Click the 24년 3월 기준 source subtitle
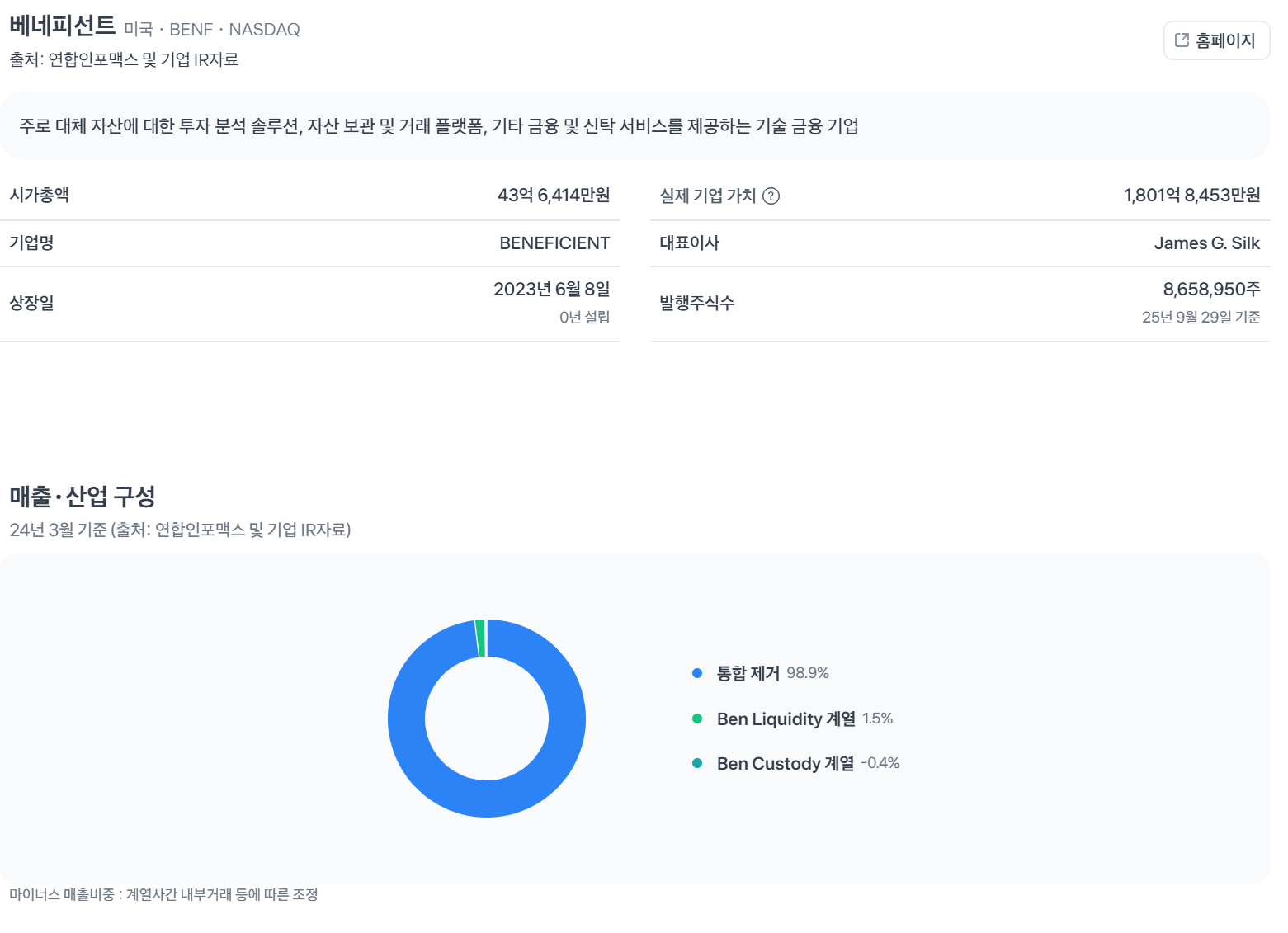1288x933 pixels. (x=180, y=530)
